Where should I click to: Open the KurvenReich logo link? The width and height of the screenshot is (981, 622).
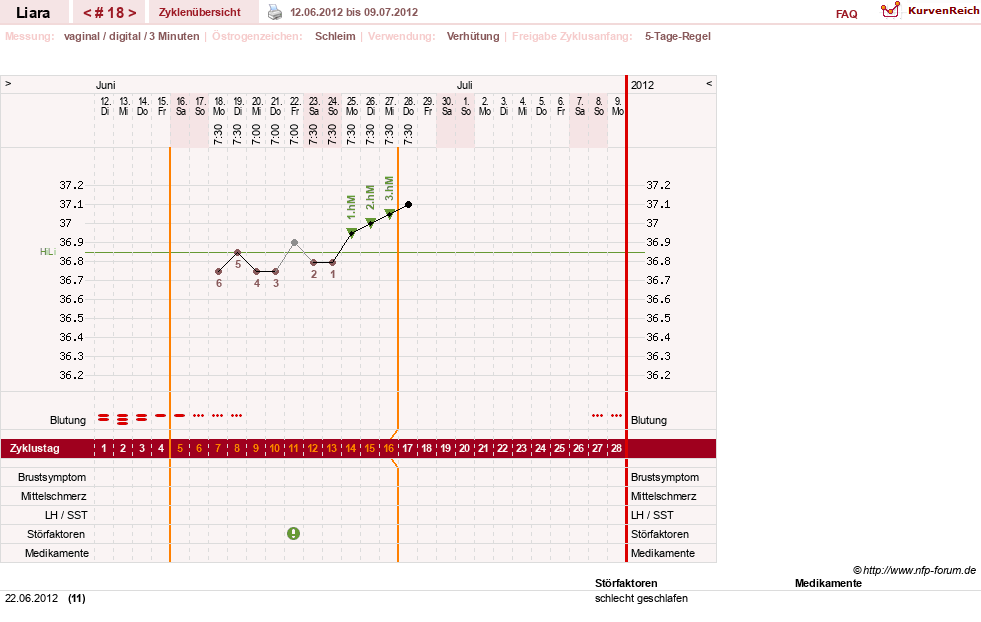[930, 11]
